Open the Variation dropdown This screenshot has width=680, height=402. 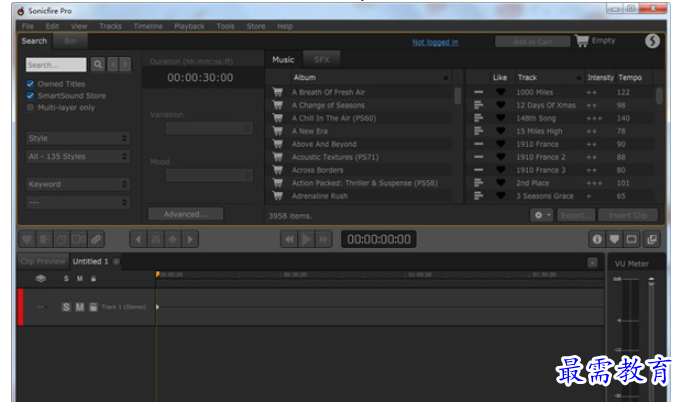(209, 128)
